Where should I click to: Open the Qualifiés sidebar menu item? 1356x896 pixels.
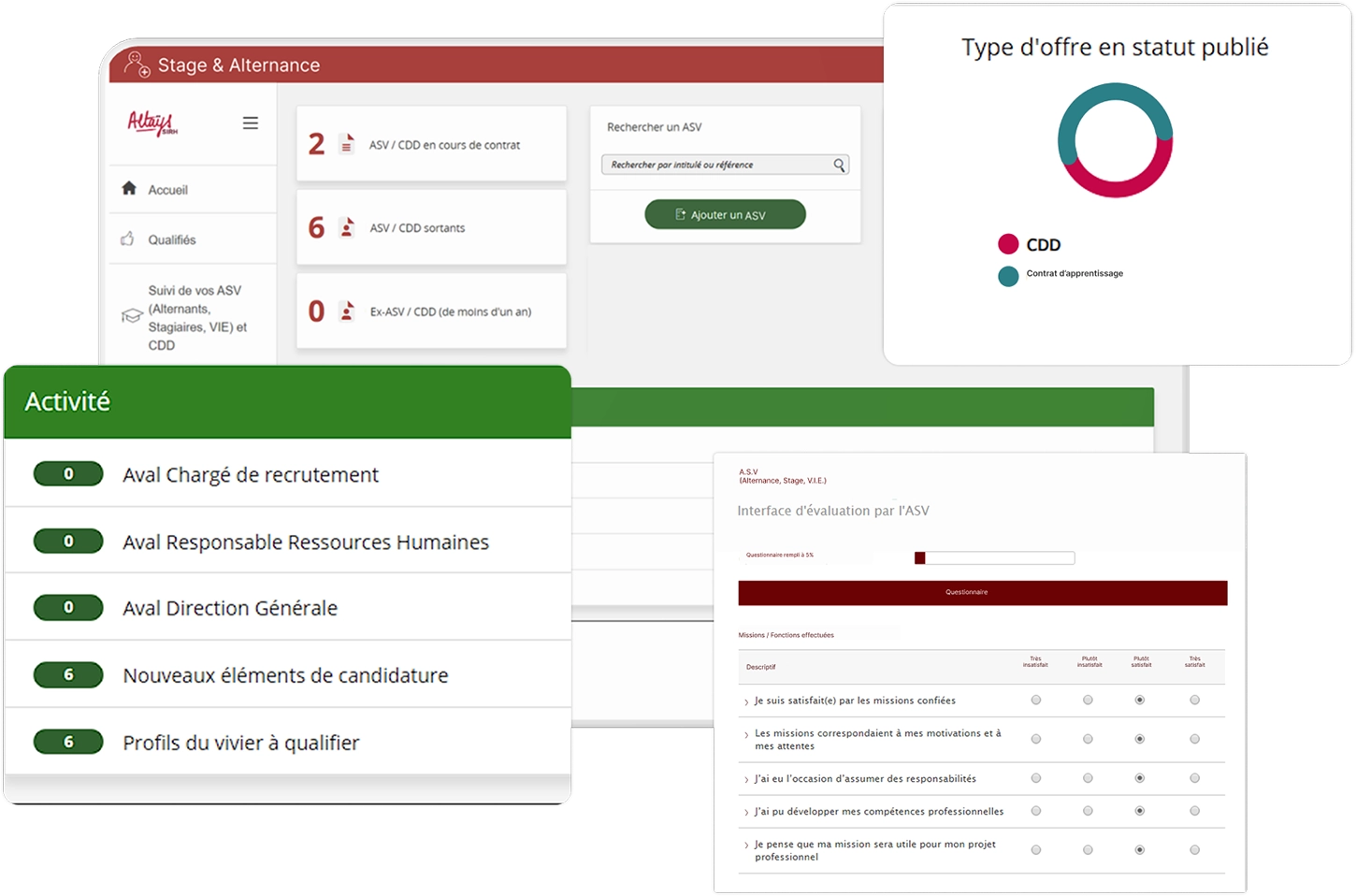[172, 239]
